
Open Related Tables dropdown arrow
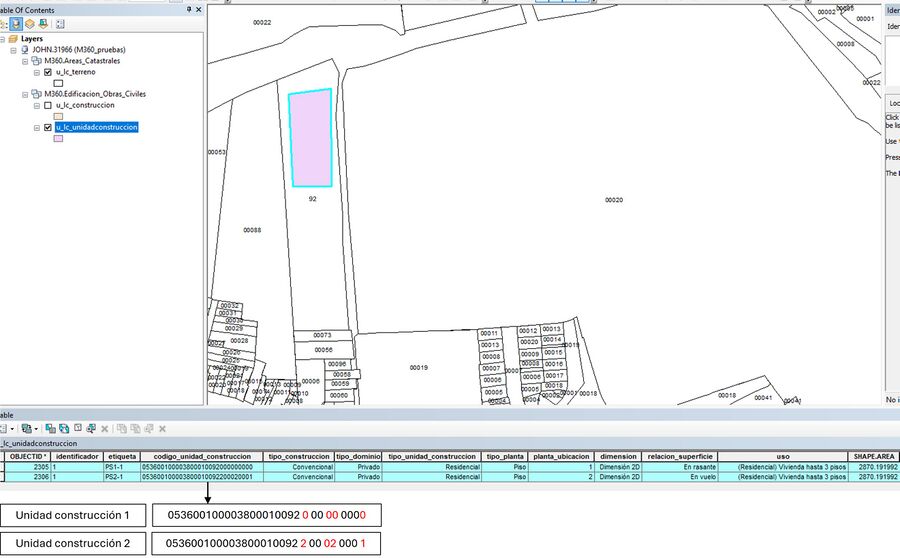[36, 428]
